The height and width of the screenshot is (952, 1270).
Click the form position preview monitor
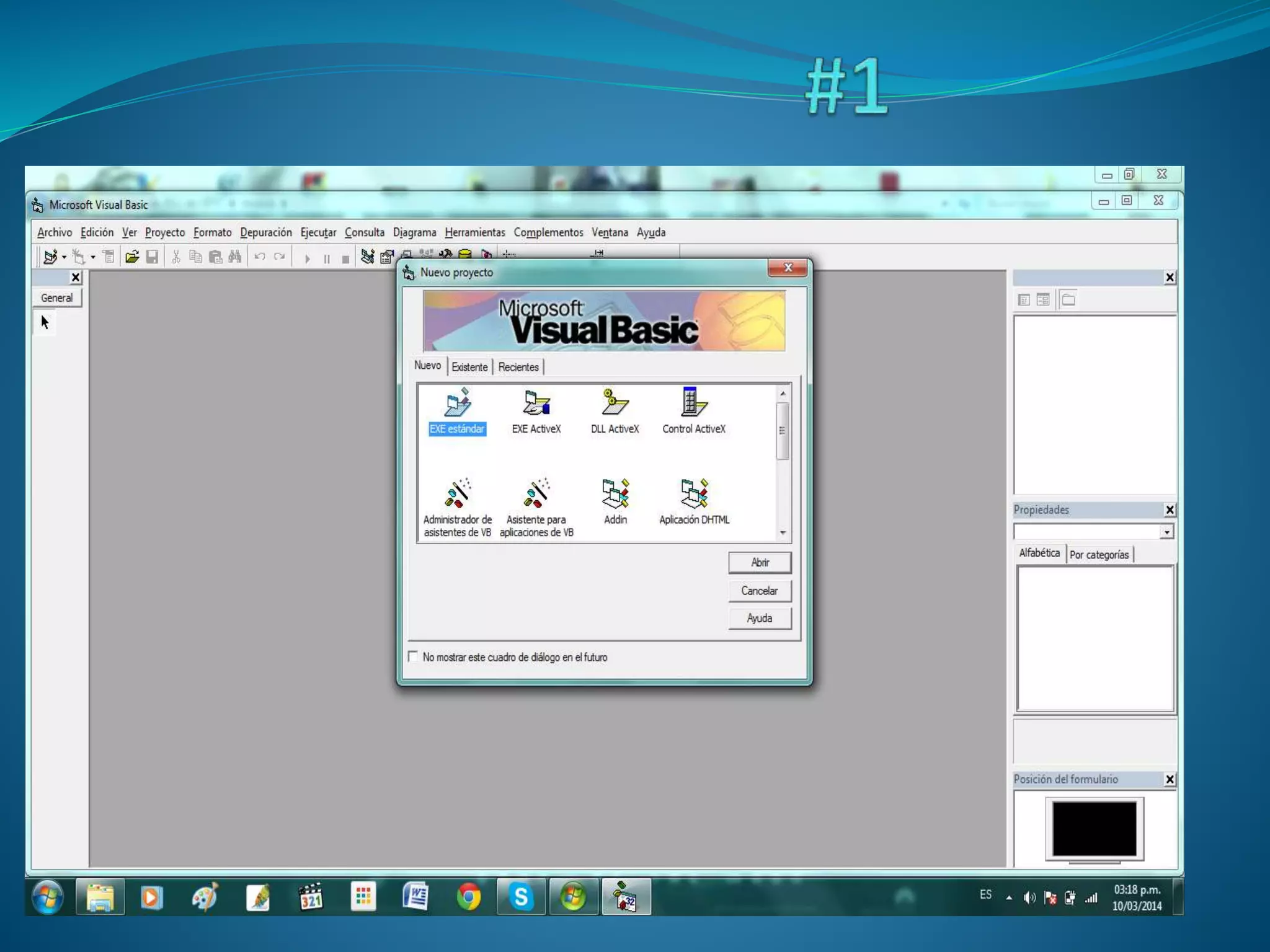[1095, 829]
